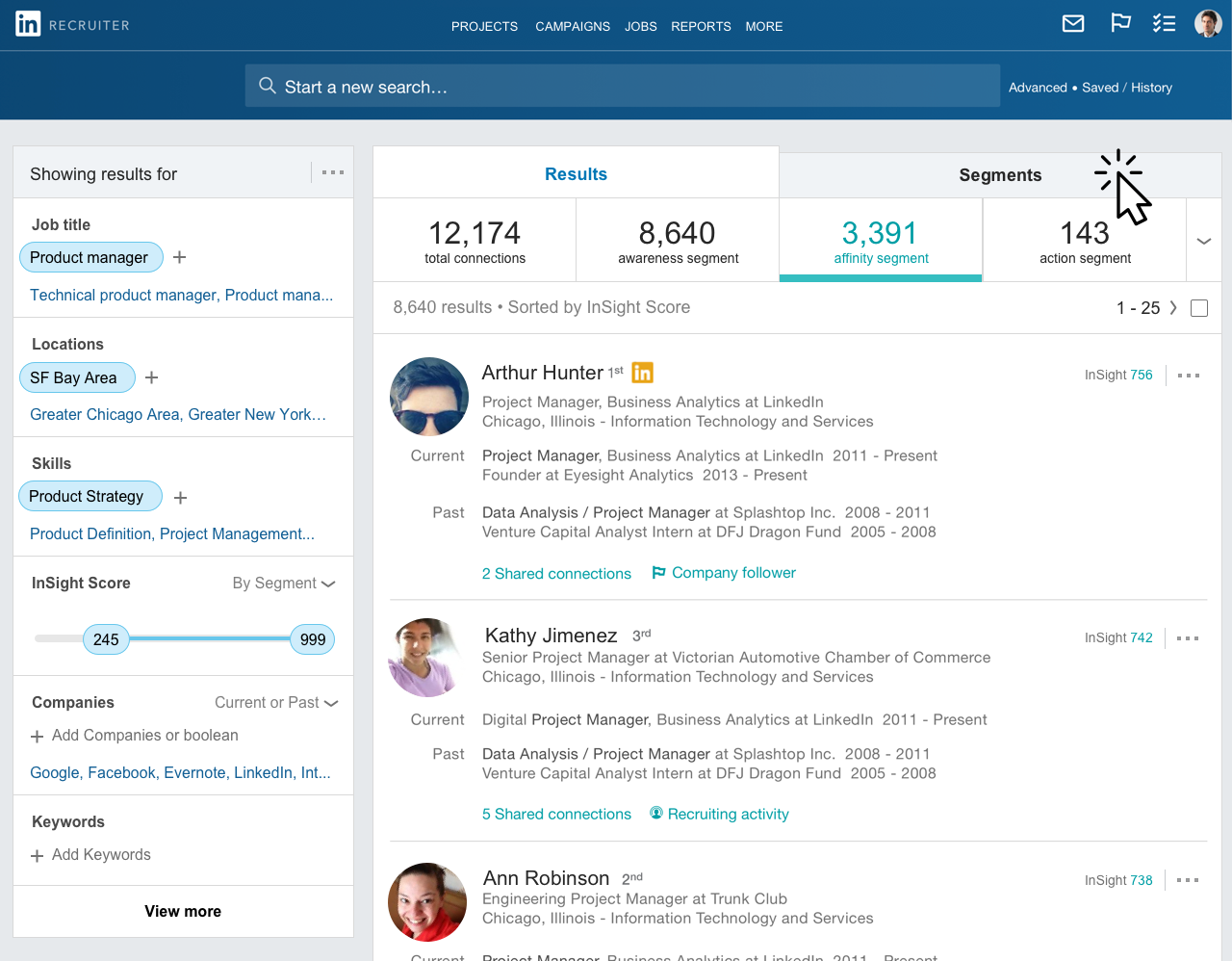Open the PROJECTS menu
This screenshot has width=1232, height=961.
pos(484,26)
